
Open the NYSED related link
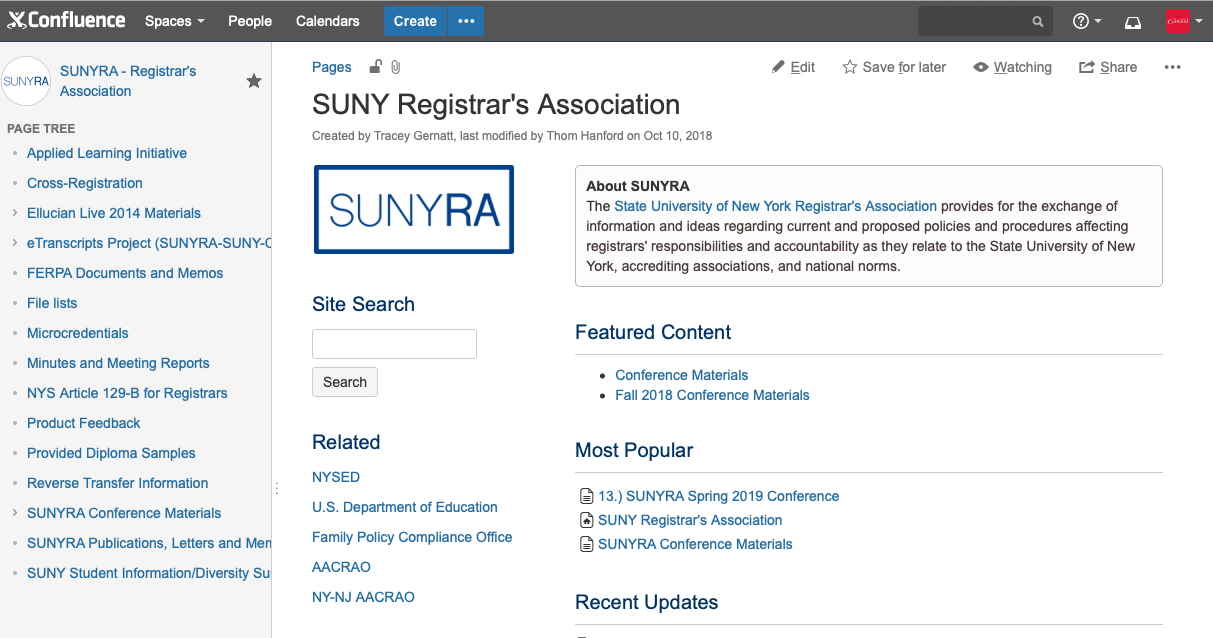pyautogui.click(x=336, y=477)
